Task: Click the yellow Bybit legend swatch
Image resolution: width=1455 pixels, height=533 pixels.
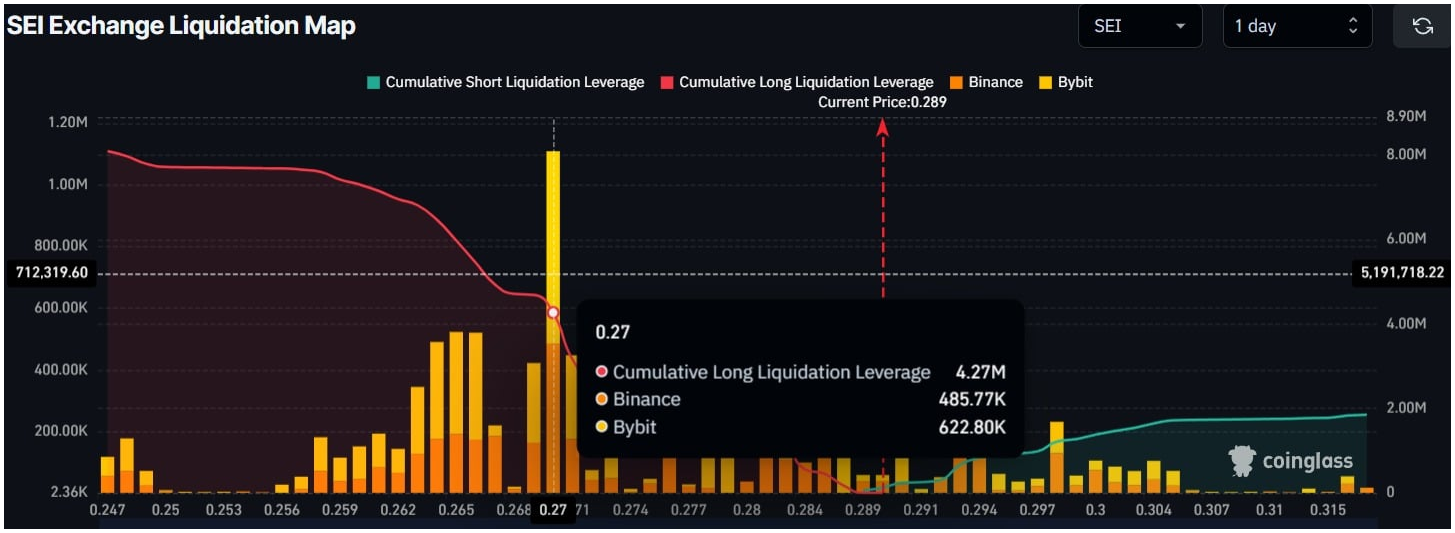Action: pyautogui.click(x=1045, y=82)
